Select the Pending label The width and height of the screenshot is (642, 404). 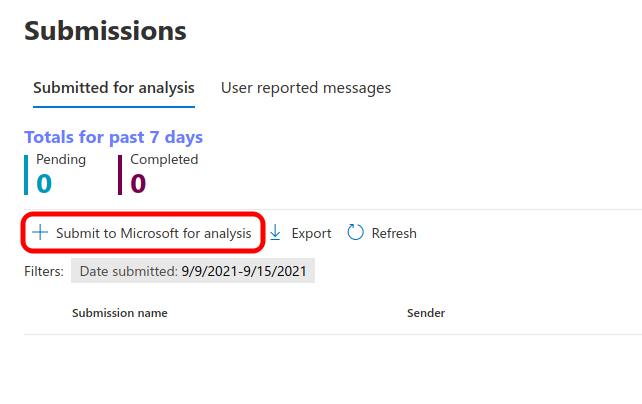tap(61, 160)
